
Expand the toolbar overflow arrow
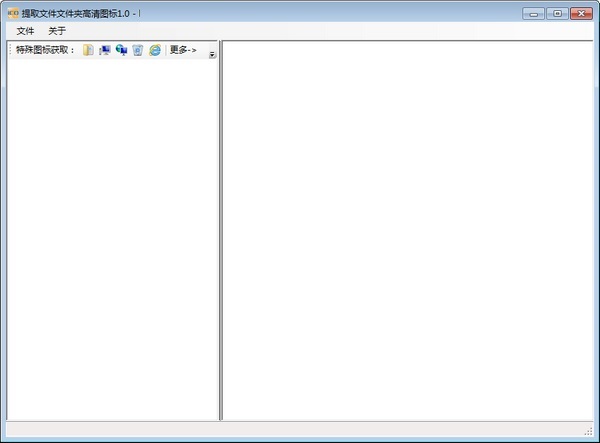click(x=212, y=55)
